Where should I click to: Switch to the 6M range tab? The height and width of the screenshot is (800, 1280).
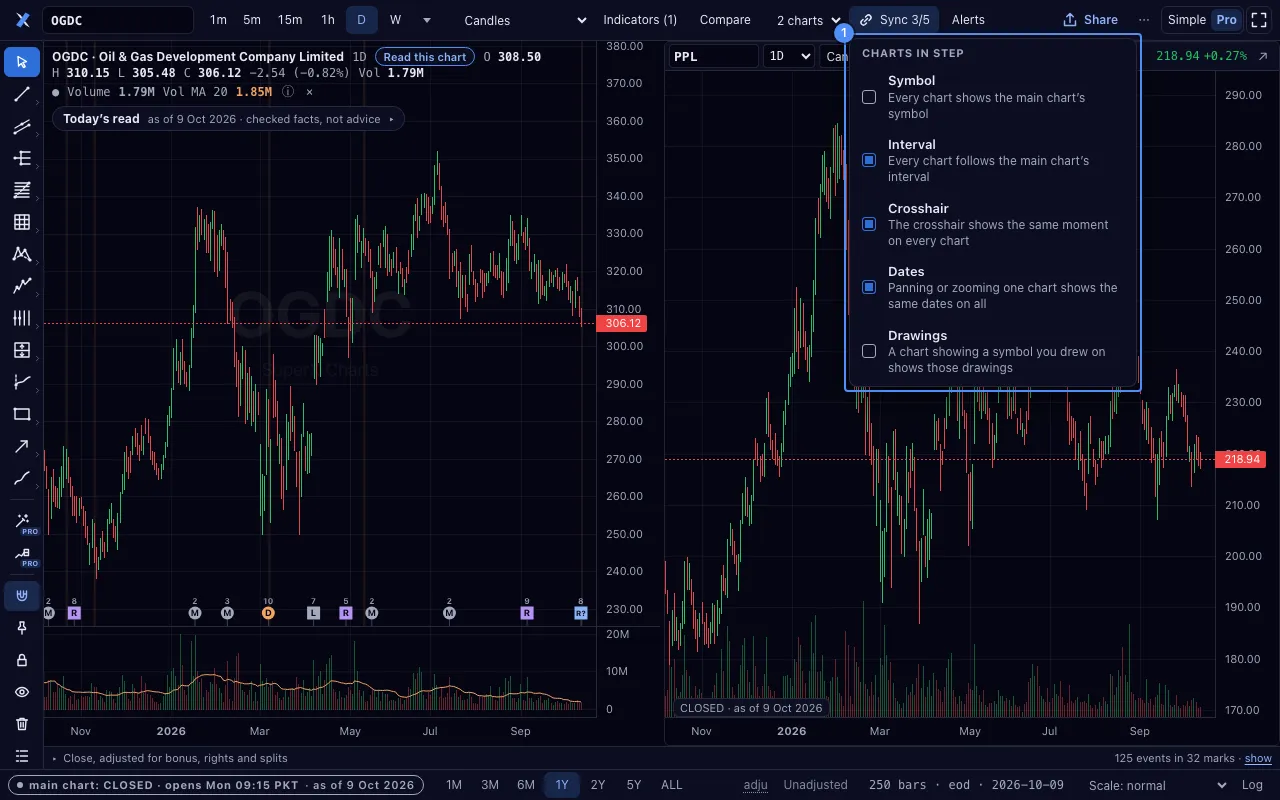tap(526, 785)
